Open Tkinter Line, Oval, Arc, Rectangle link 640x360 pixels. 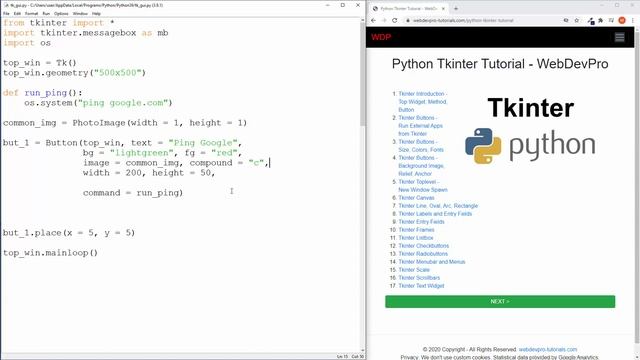click(438, 206)
